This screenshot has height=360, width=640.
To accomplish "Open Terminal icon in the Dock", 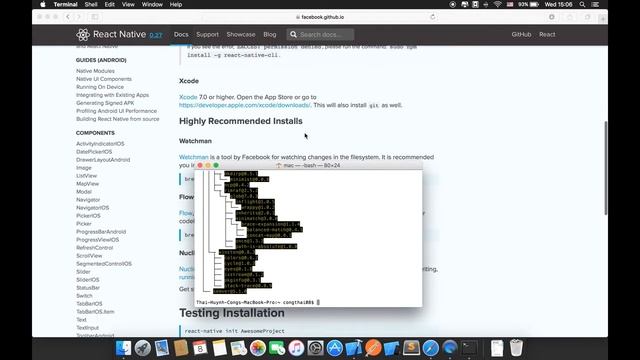I will coord(469,348).
